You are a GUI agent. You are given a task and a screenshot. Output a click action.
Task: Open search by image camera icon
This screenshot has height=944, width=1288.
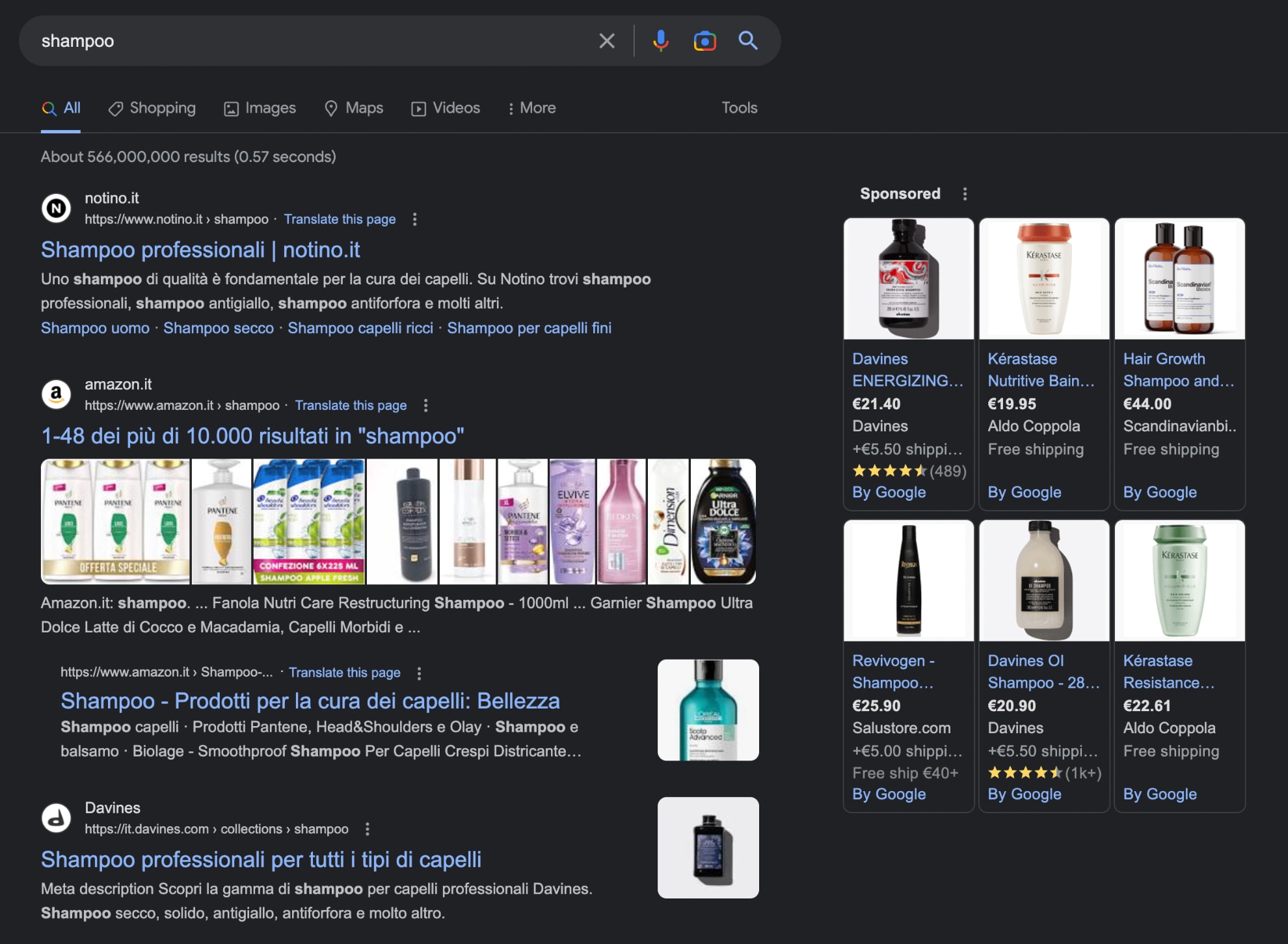click(x=704, y=41)
